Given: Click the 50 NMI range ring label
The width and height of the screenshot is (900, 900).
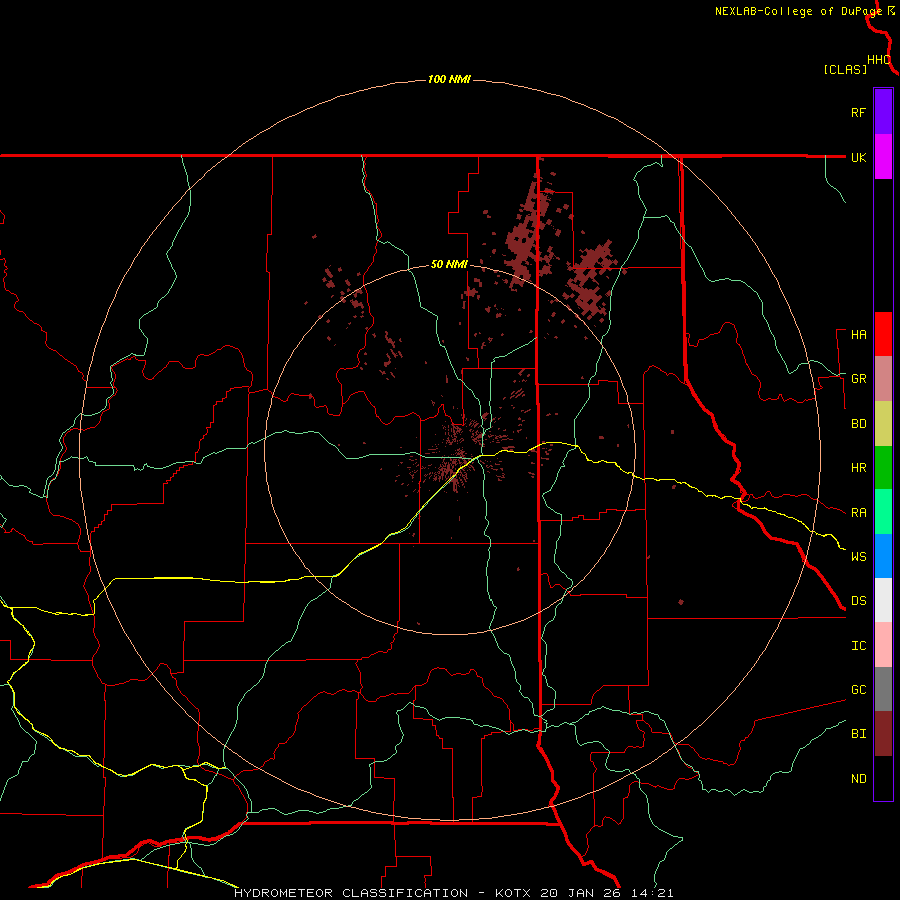Looking at the screenshot, I should pos(449,264).
